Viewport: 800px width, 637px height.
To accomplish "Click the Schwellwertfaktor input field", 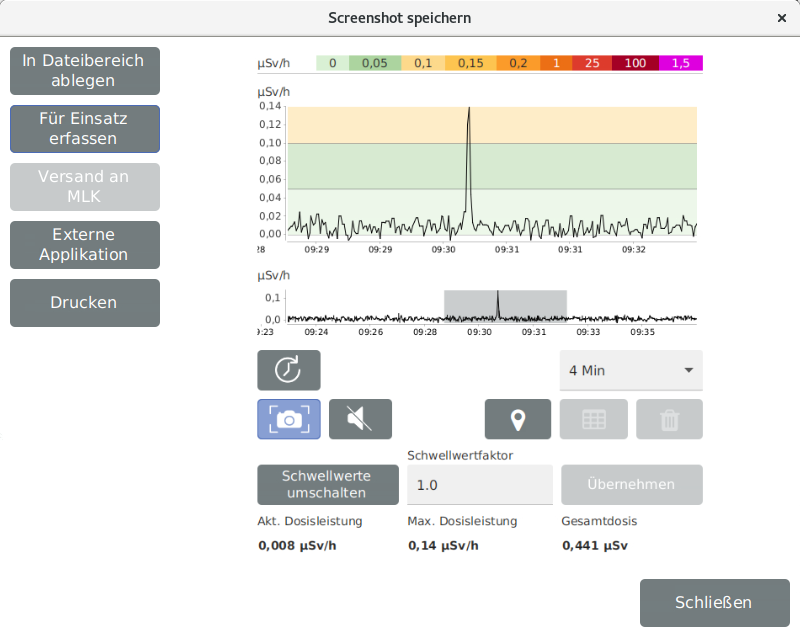I will pyautogui.click(x=480, y=485).
